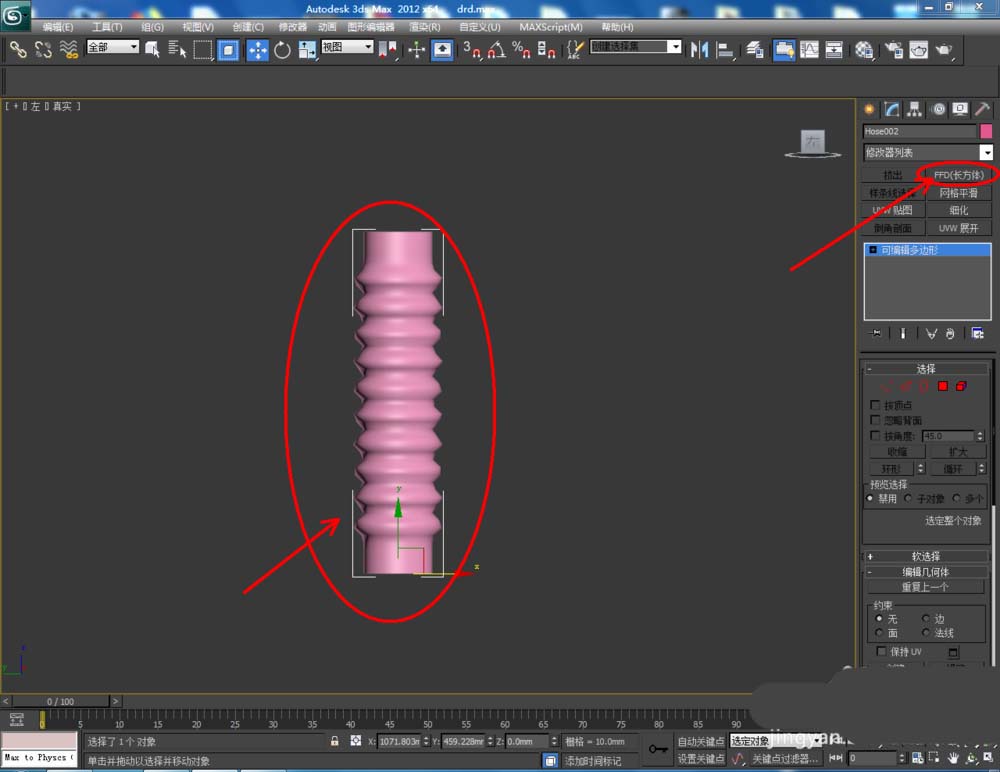Click the UVW 展开 modifier button
The image size is (1000, 772).
[x=959, y=228]
